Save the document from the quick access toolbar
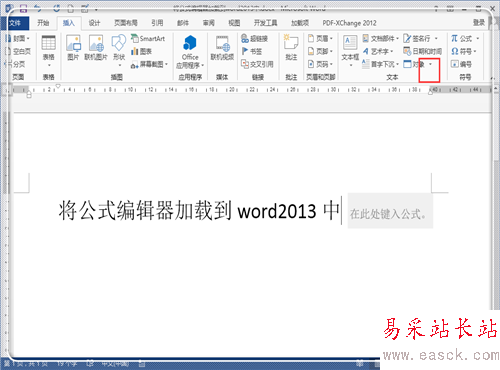 23,8
